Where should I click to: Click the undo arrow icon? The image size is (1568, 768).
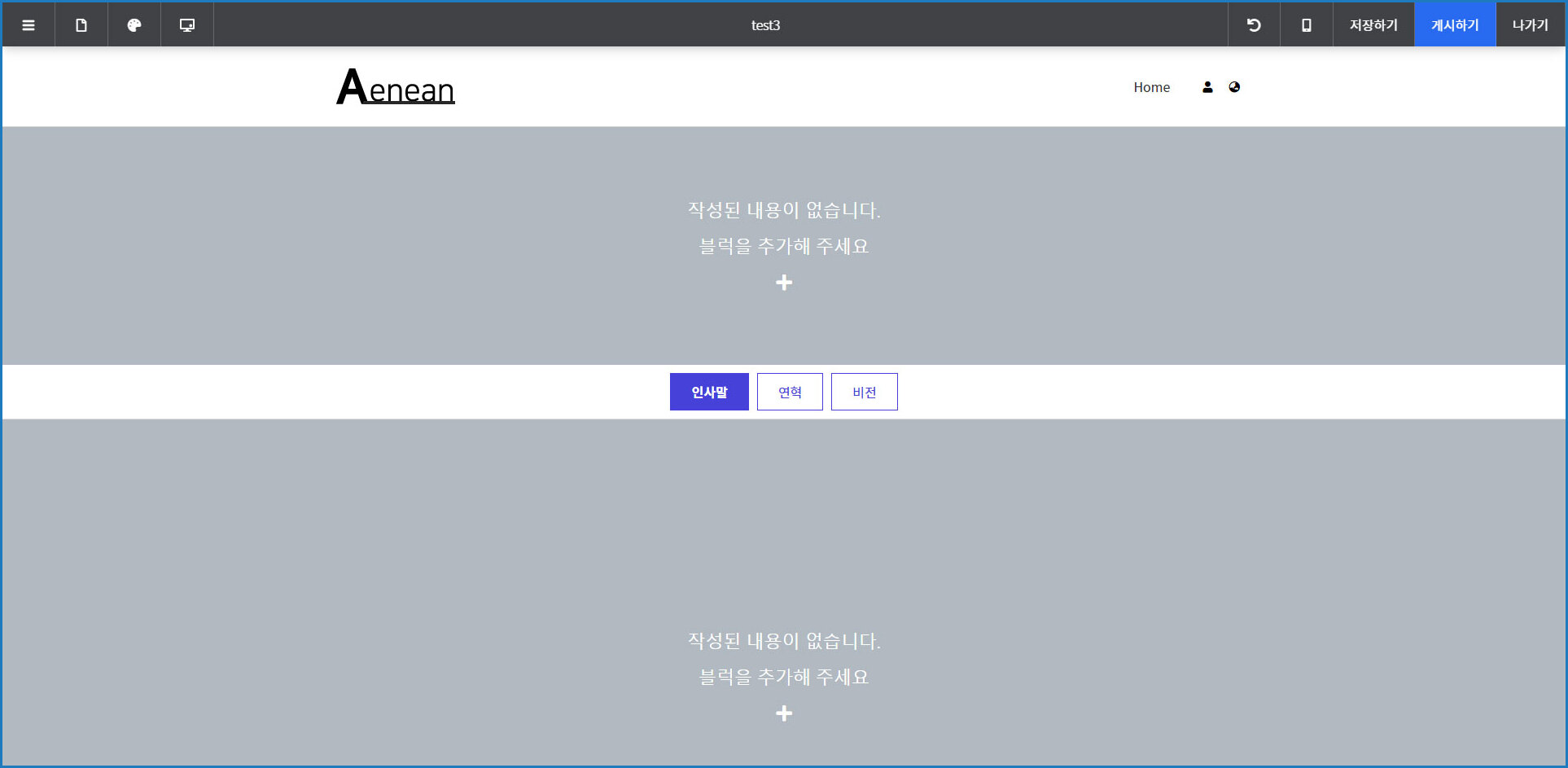pyautogui.click(x=1254, y=25)
